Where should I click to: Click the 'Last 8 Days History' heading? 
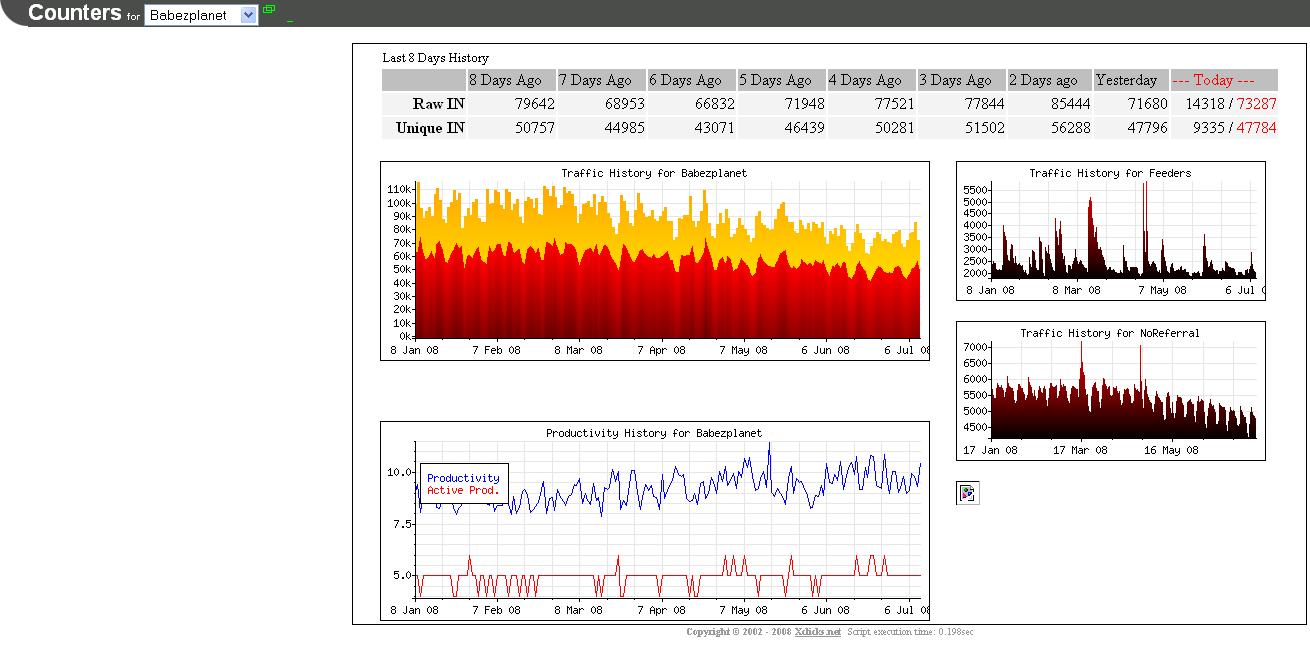(436, 58)
